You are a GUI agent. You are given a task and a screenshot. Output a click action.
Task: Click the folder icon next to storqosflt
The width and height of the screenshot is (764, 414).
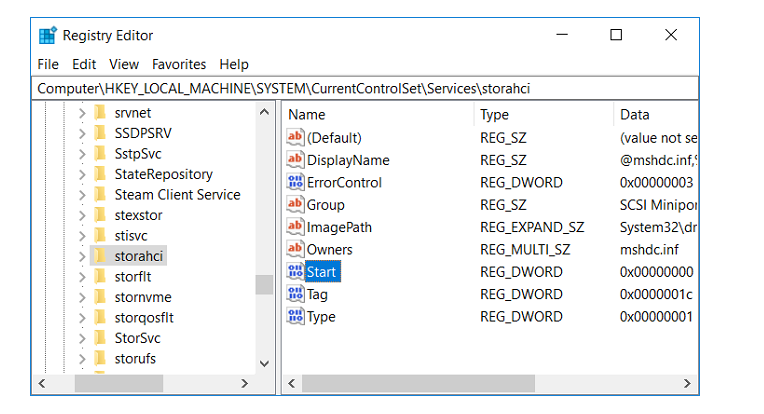pyautogui.click(x=100, y=317)
